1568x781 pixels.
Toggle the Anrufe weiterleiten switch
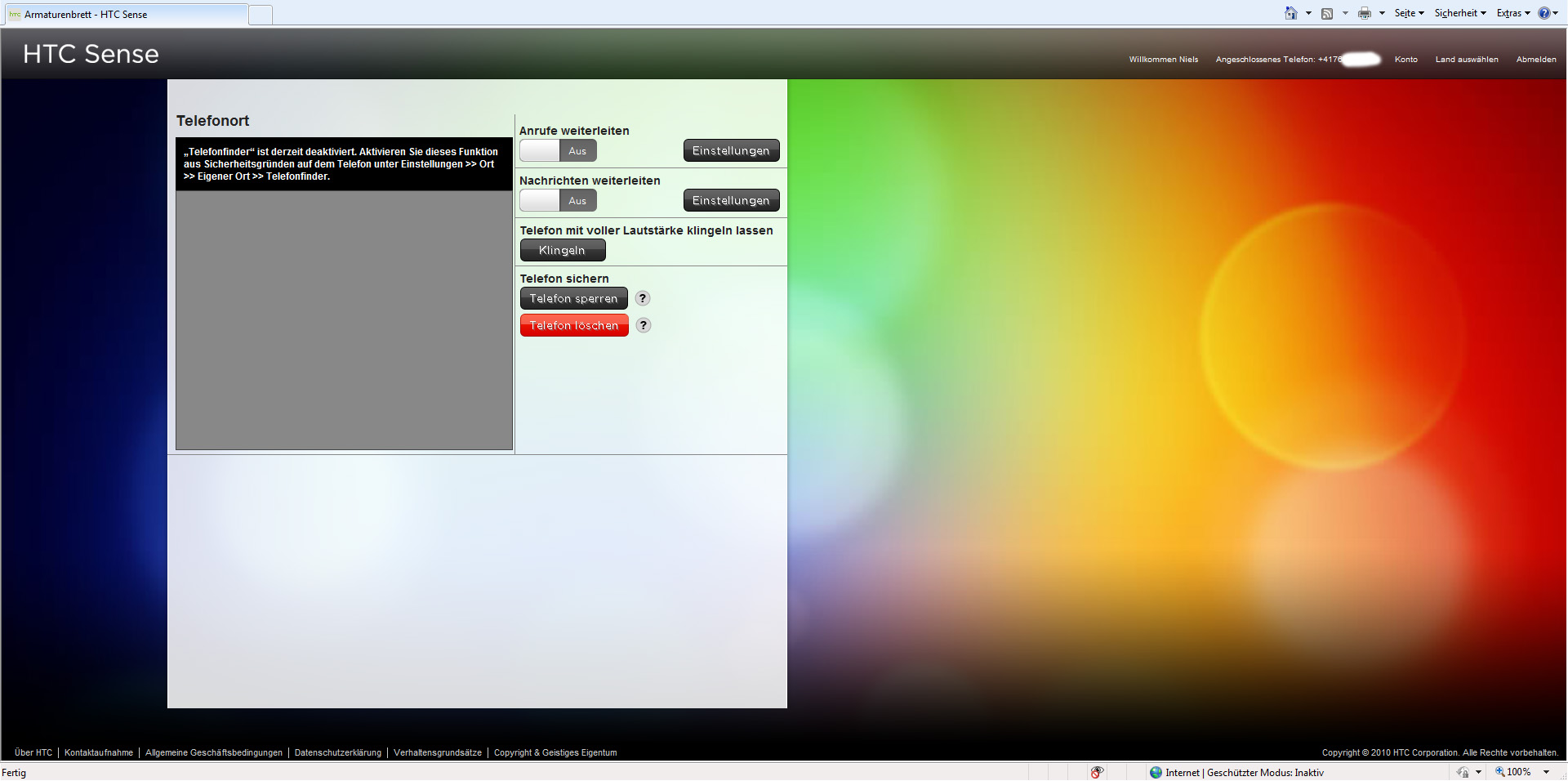(x=558, y=150)
